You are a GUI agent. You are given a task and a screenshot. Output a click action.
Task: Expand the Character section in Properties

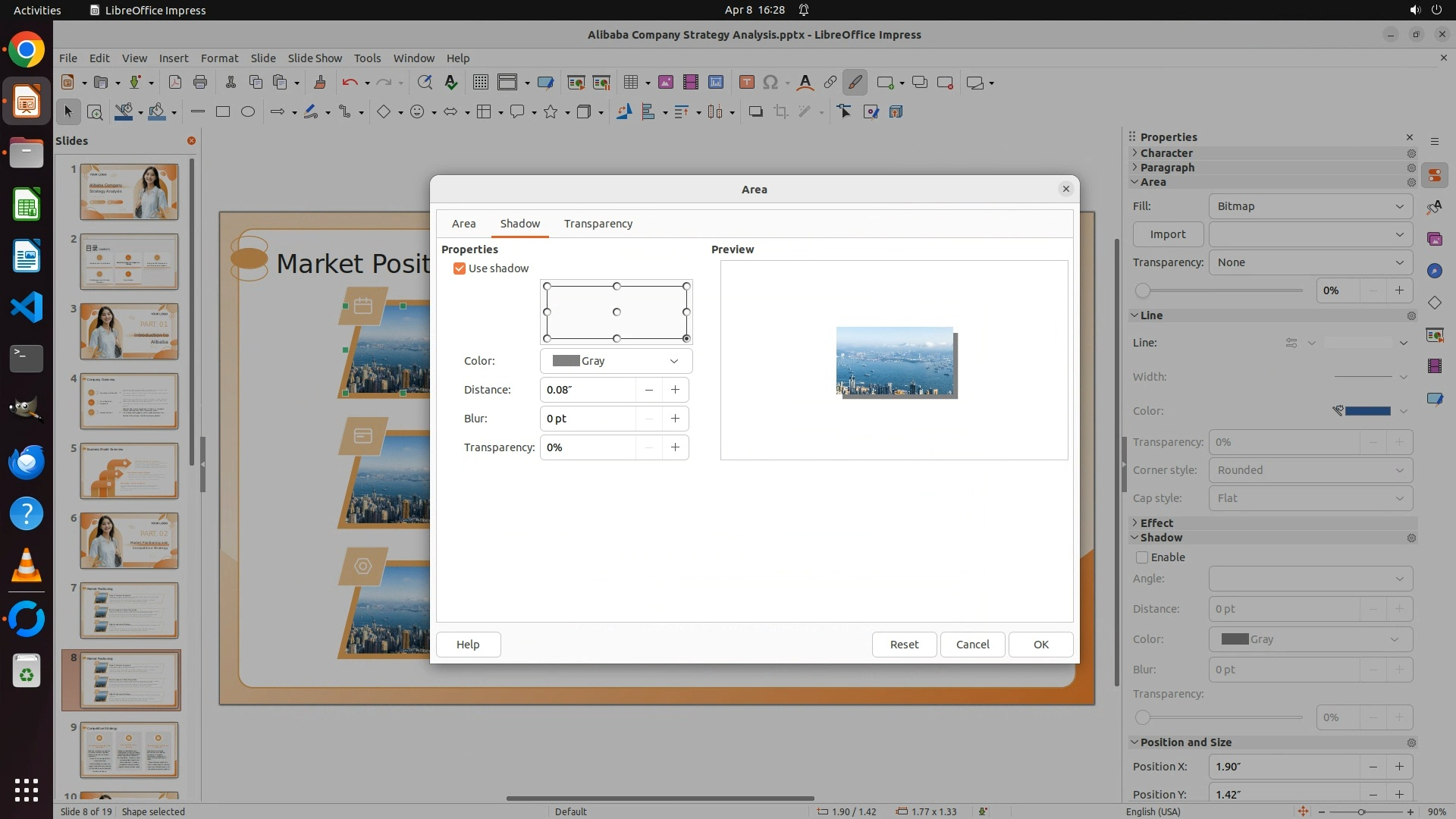tap(1166, 153)
